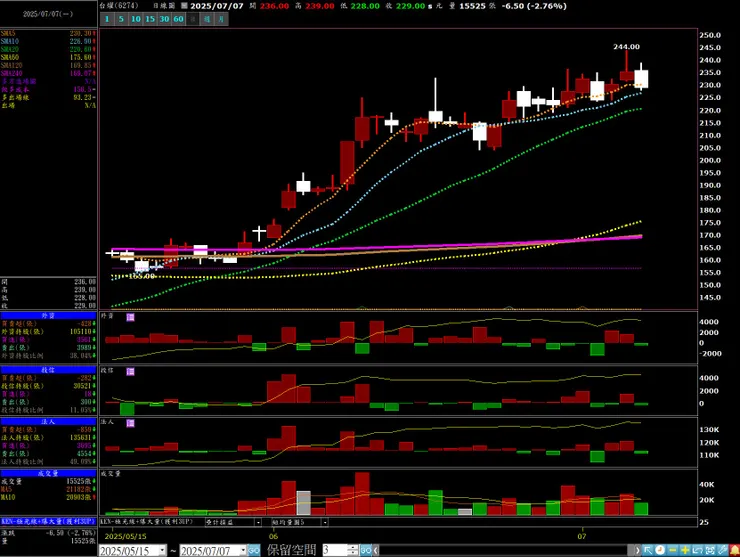The width and height of the screenshot is (740, 557).
Task: Open the end date 2025/07/07 dropdown arrow
Action: click(x=243, y=550)
